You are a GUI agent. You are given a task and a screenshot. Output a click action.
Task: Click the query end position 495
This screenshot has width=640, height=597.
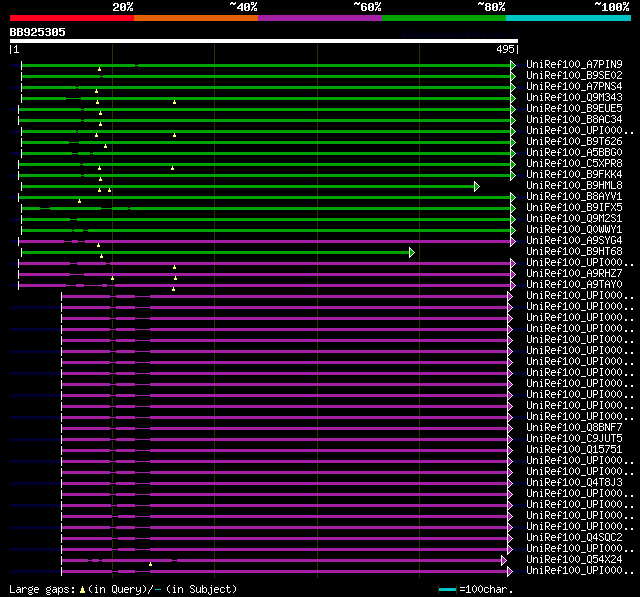pyautogui.click(x=505, y=49)
